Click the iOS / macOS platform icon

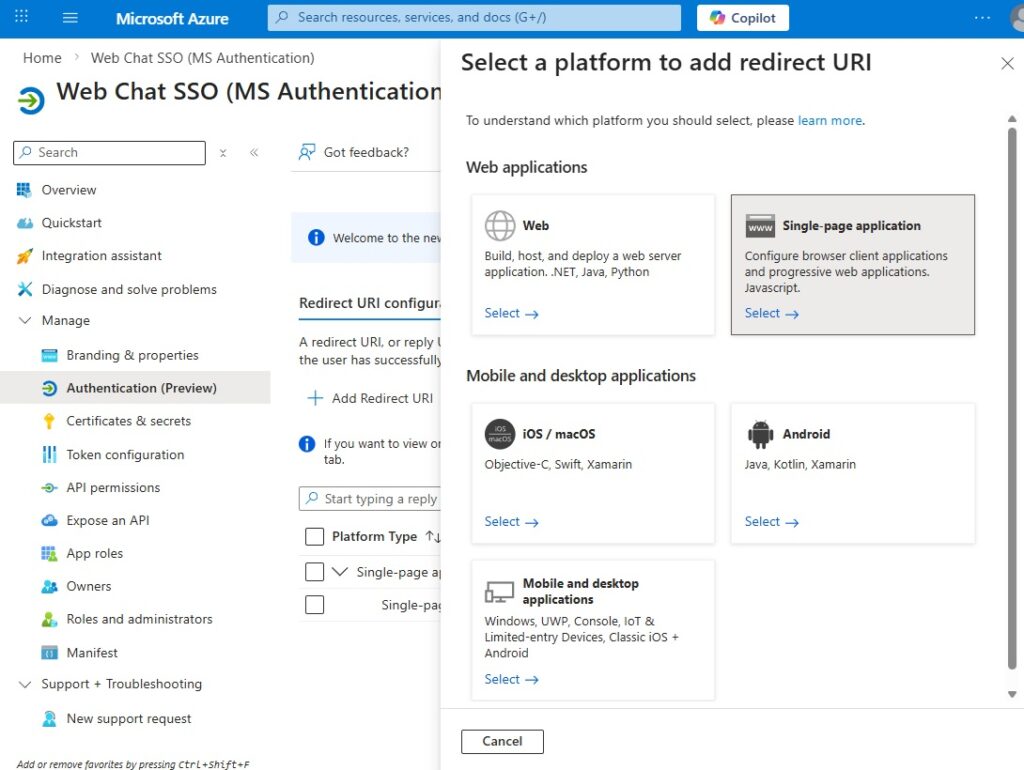click(500, 434)
